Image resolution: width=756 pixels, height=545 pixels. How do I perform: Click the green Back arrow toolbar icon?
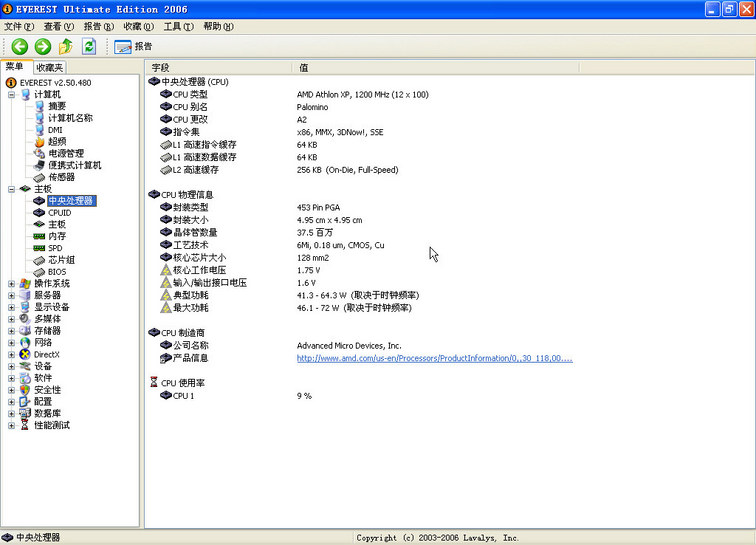coord(20,46)
